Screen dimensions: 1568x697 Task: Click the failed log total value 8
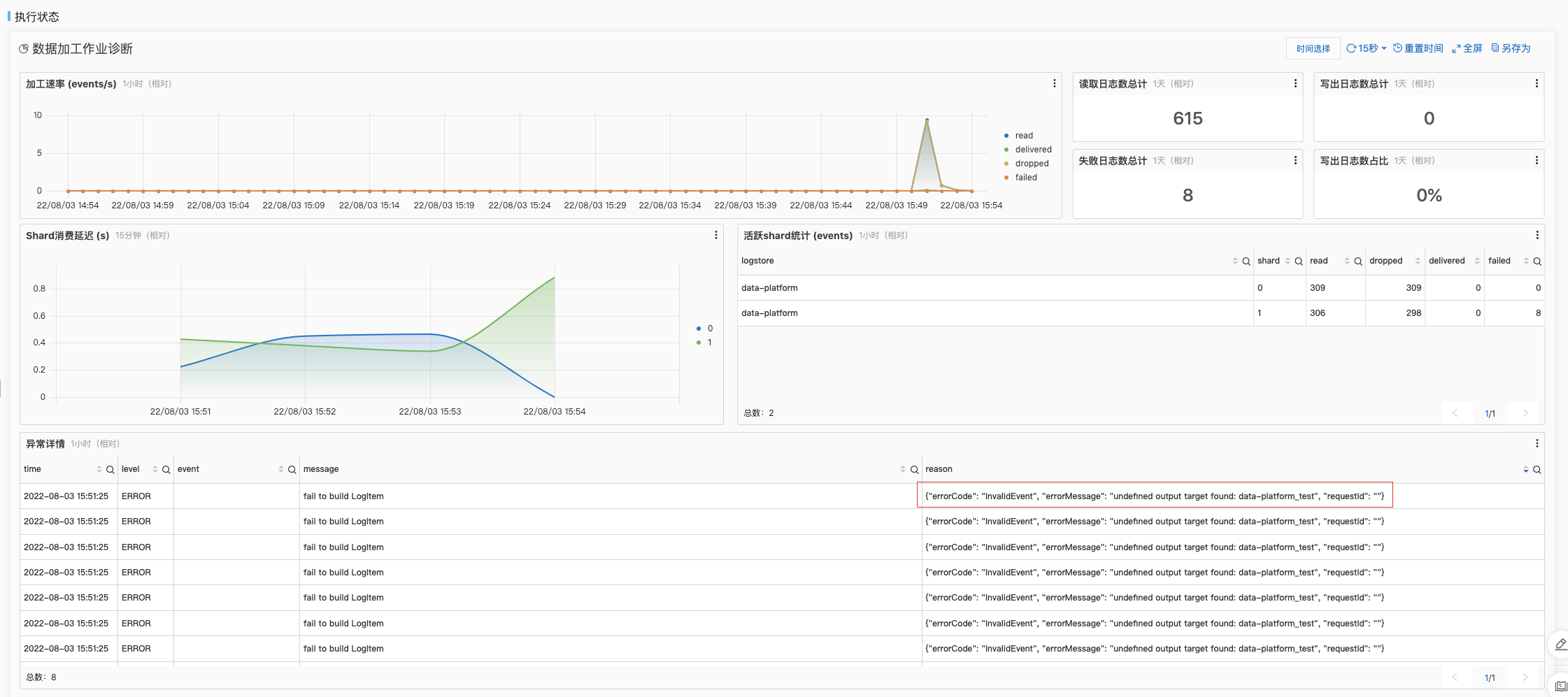[1188, 195]
